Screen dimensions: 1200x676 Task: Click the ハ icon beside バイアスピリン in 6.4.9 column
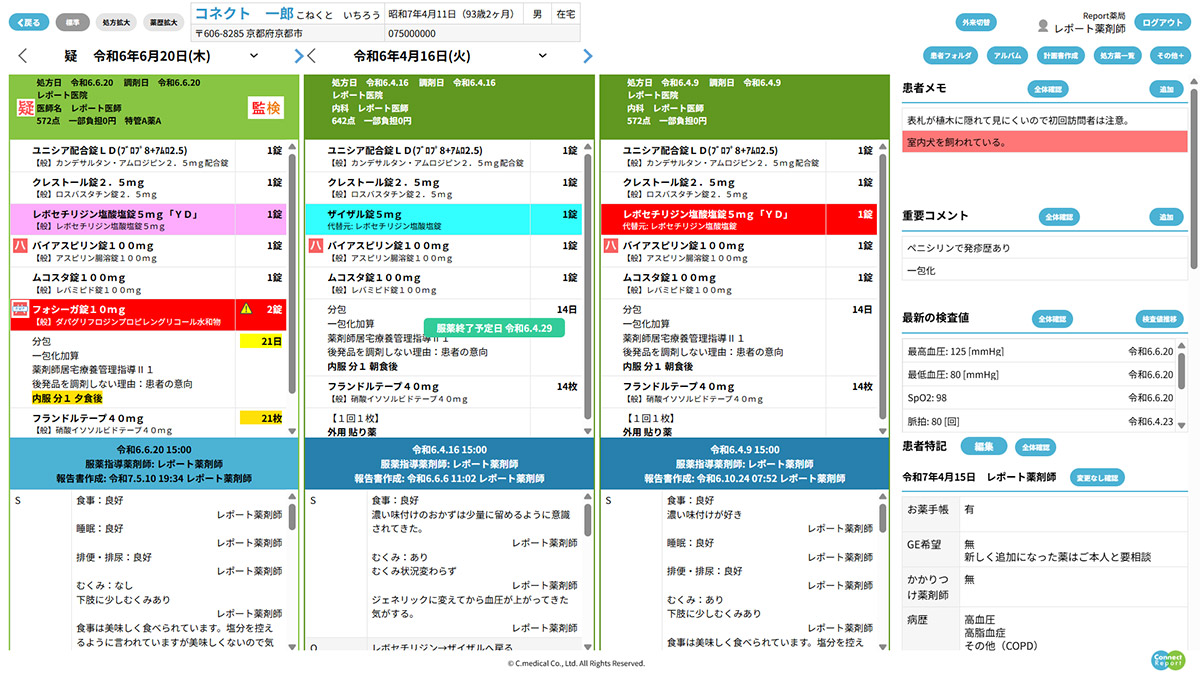pyautogui.click(x=609, y=245)
